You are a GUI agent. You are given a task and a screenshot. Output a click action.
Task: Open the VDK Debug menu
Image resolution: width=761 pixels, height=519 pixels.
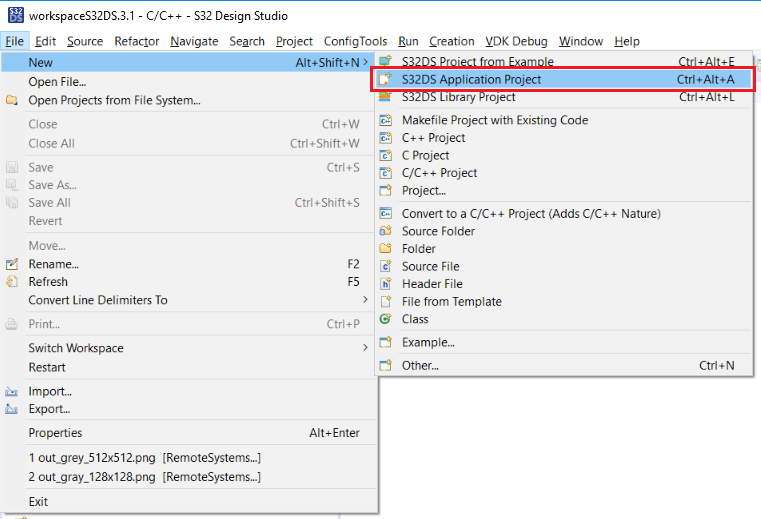[516, 41]
